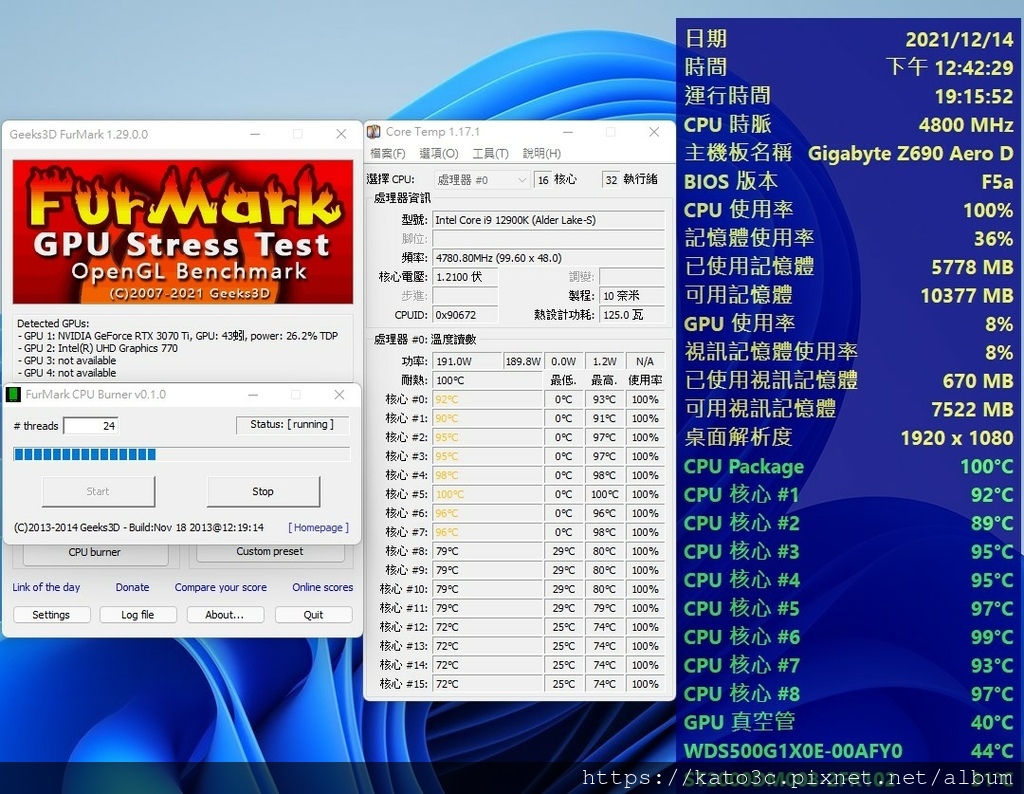The image size is (1024, 794).
Task: Click the FurMark CPU Burner title icon
Action: (13, 394)
